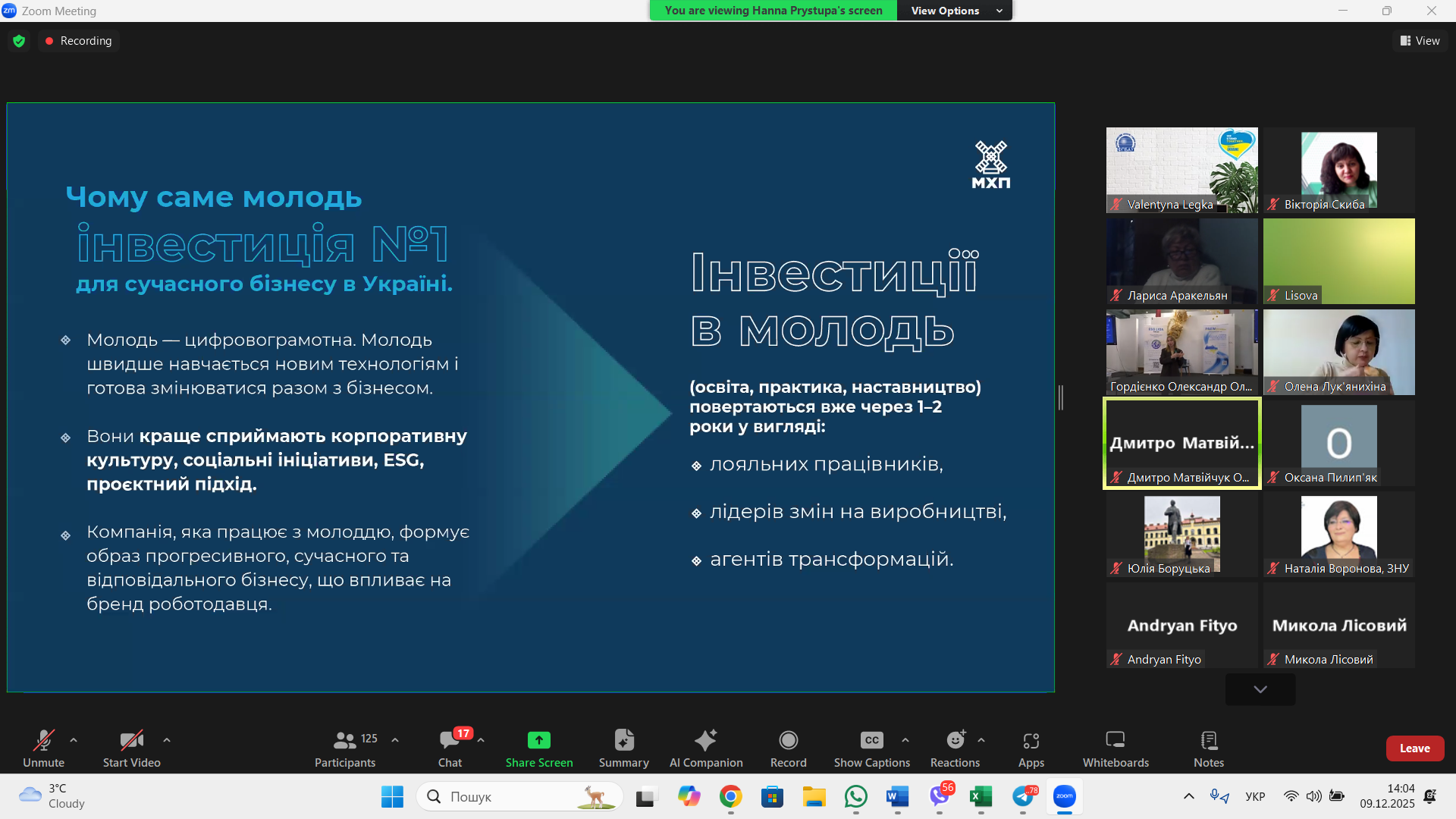Collapse the participant gallery with the chevron
1456x819 pixels.
tap(1260, 689)
